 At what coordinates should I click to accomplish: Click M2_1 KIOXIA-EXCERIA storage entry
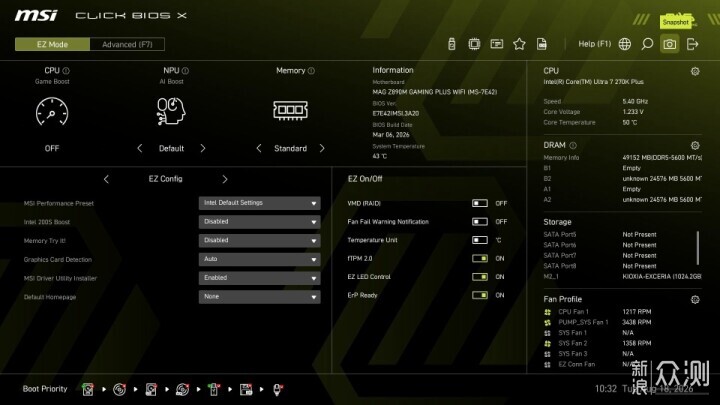click(622, 276)
